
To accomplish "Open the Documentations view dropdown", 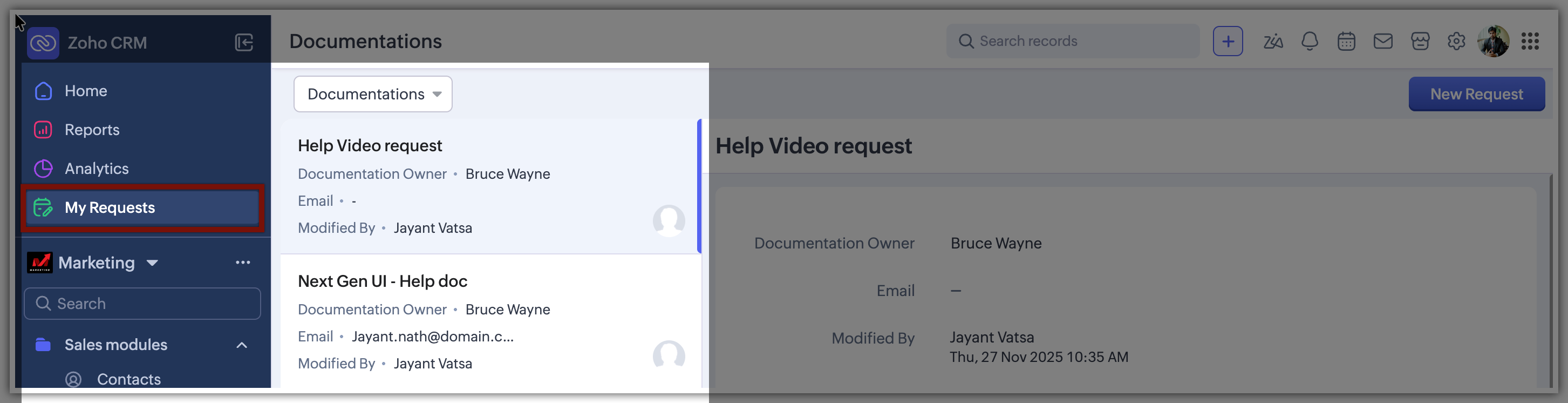I will coord(372,94).
